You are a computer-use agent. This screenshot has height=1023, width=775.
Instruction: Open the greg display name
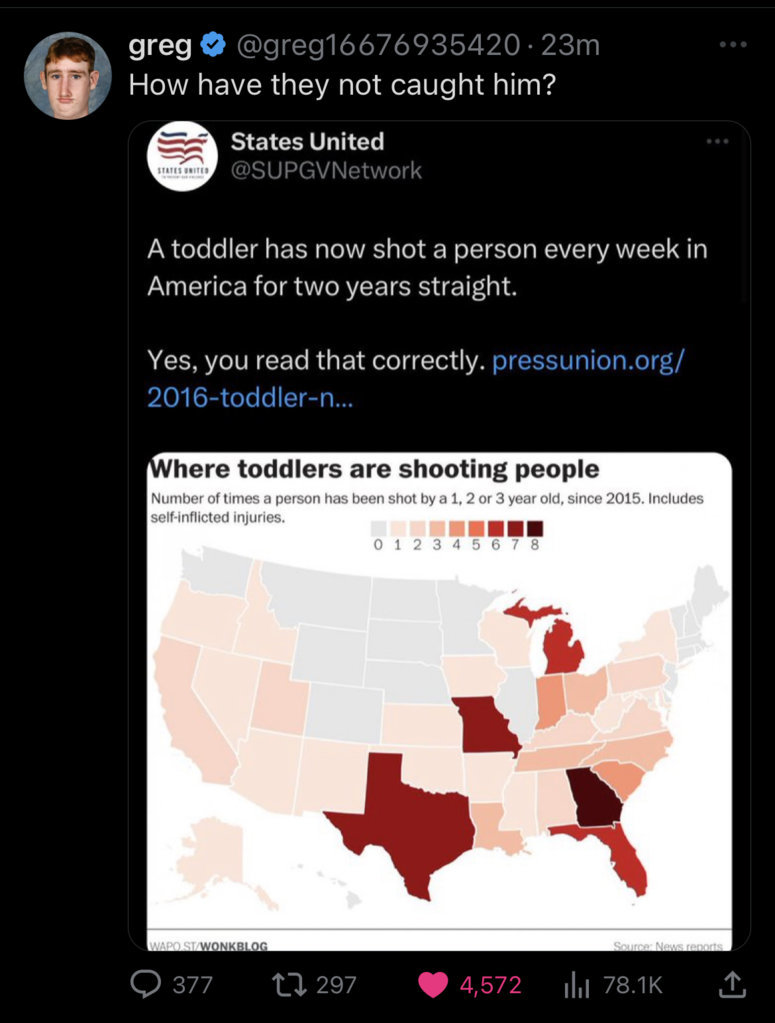160,46
